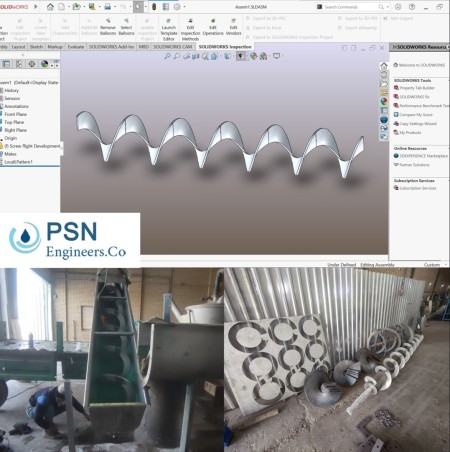Switch to the MBD tab
The width and height of the screenshot is (450, 452).
pyautogui.click(x=144, y=47)
